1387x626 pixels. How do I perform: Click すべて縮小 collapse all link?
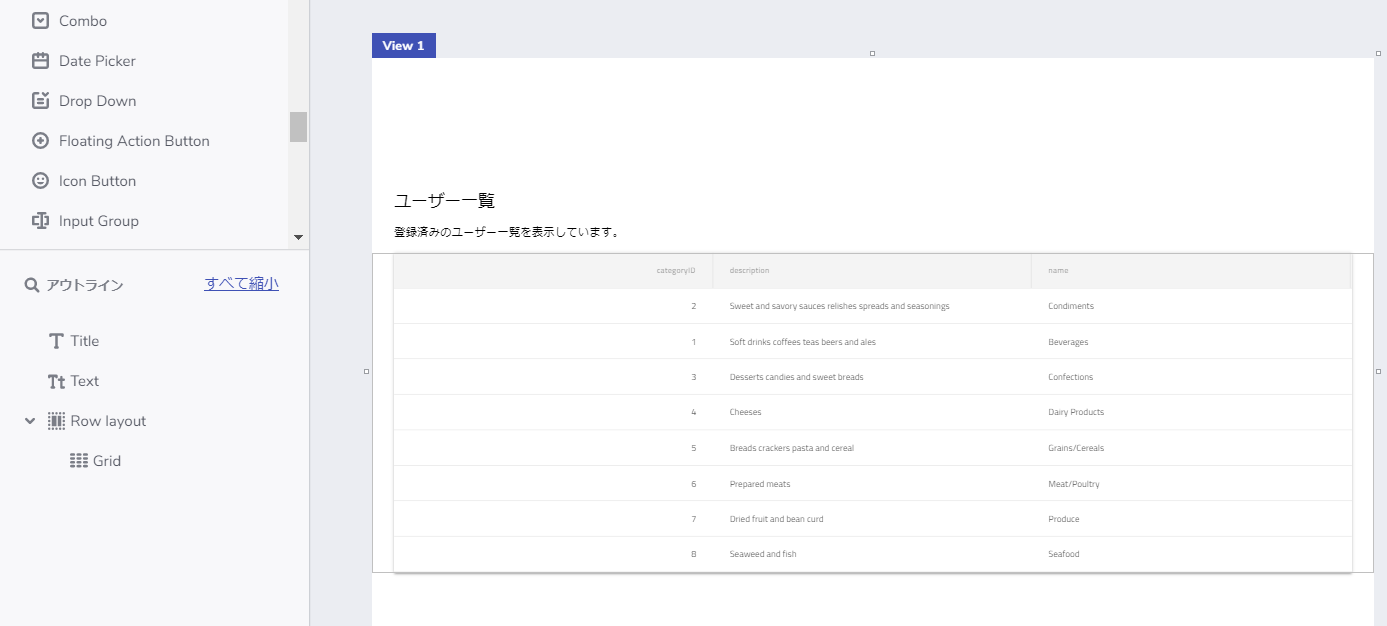[241, 283]
